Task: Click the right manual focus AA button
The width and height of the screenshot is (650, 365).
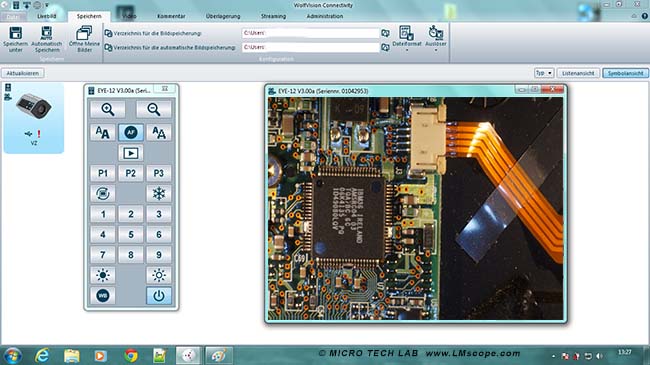Action: click(x=159, y=133)
